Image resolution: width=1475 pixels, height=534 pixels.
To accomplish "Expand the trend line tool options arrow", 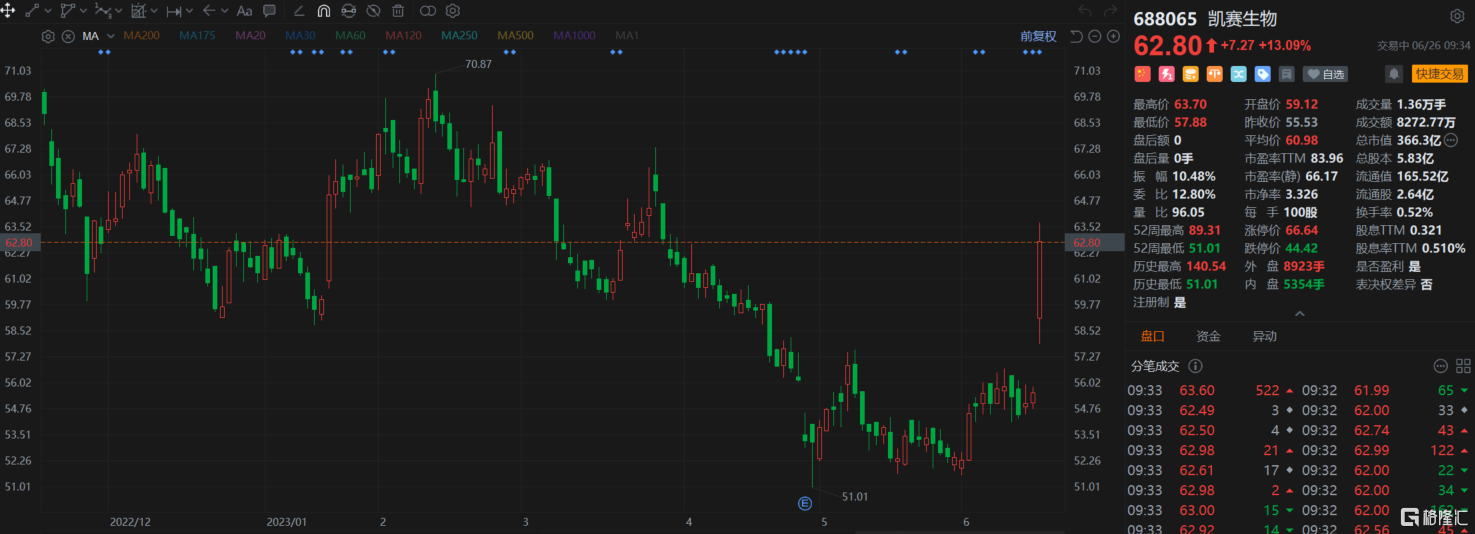I will click(x=48, y=11).
